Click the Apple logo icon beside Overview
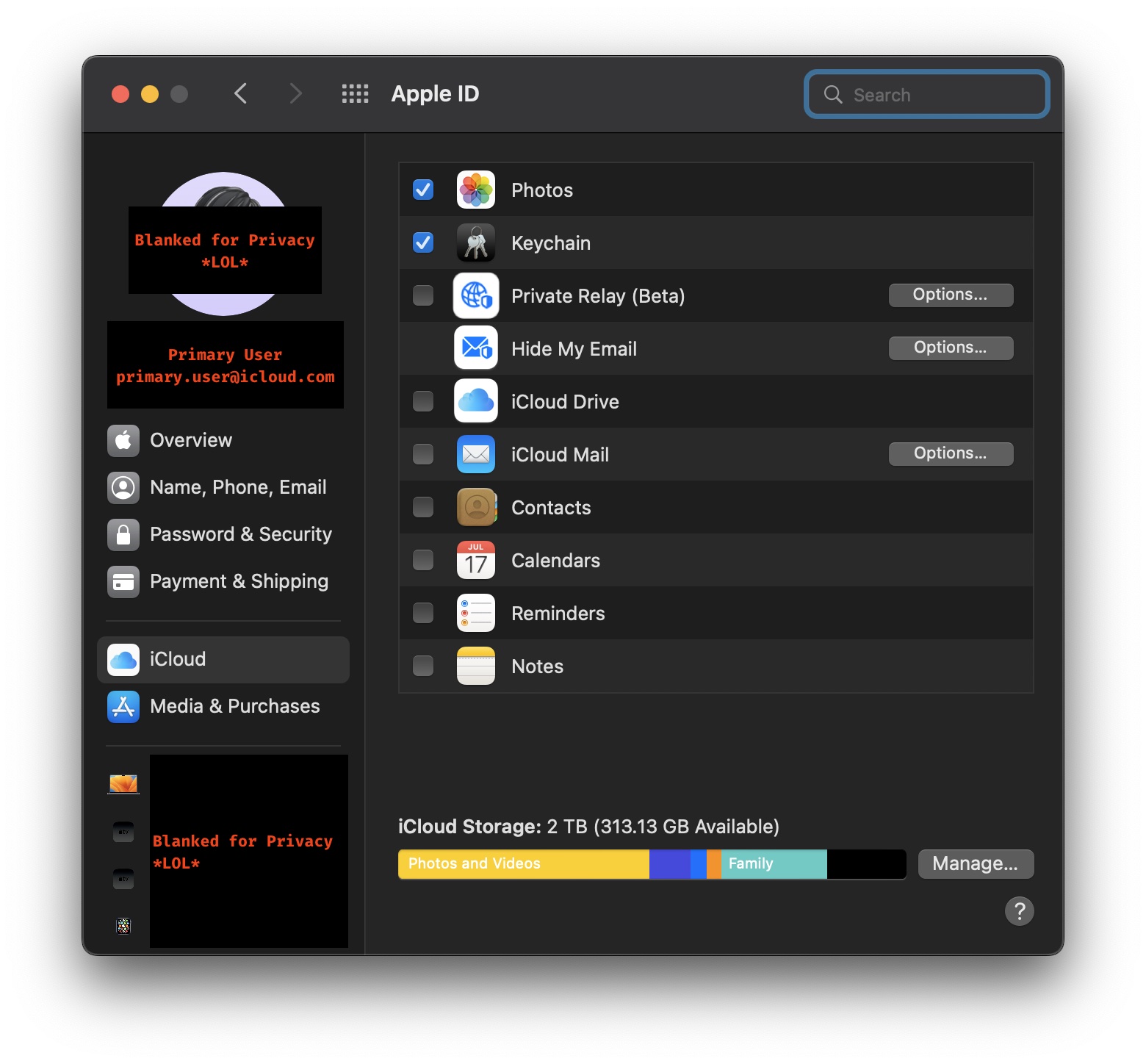1146x1064 pixels. tap(123, 440)
